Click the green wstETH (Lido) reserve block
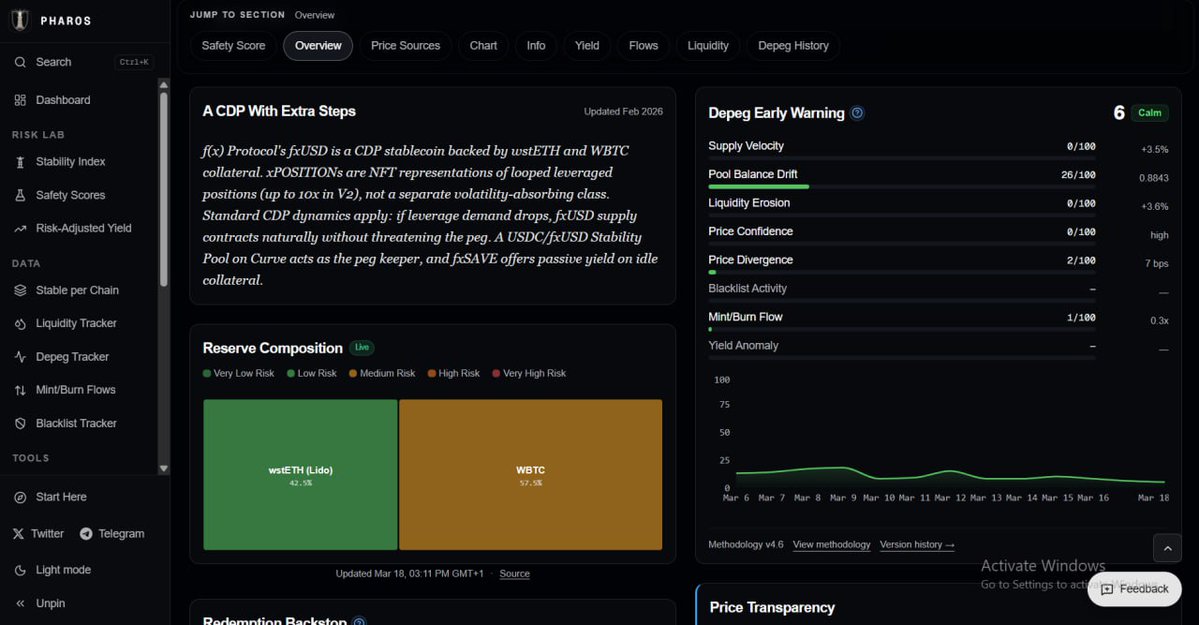The image size is (1199, 625). tap(301, 474)
